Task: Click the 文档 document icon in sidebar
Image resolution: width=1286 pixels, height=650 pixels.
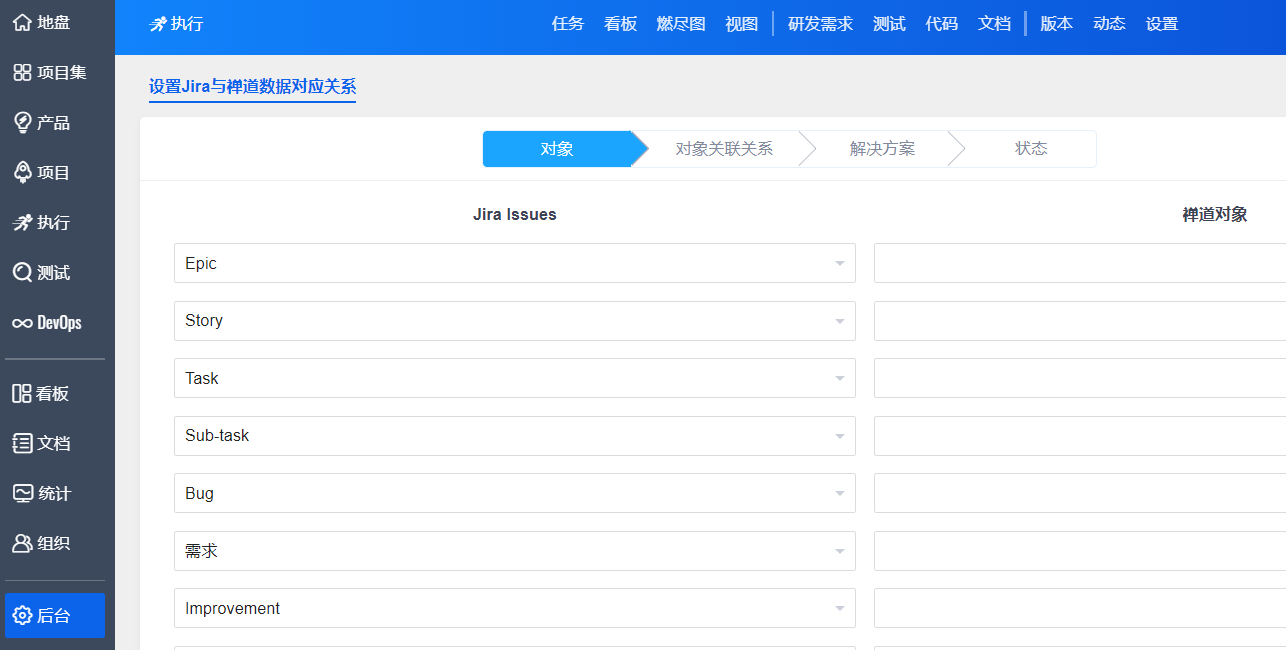Action: [22, 443]
